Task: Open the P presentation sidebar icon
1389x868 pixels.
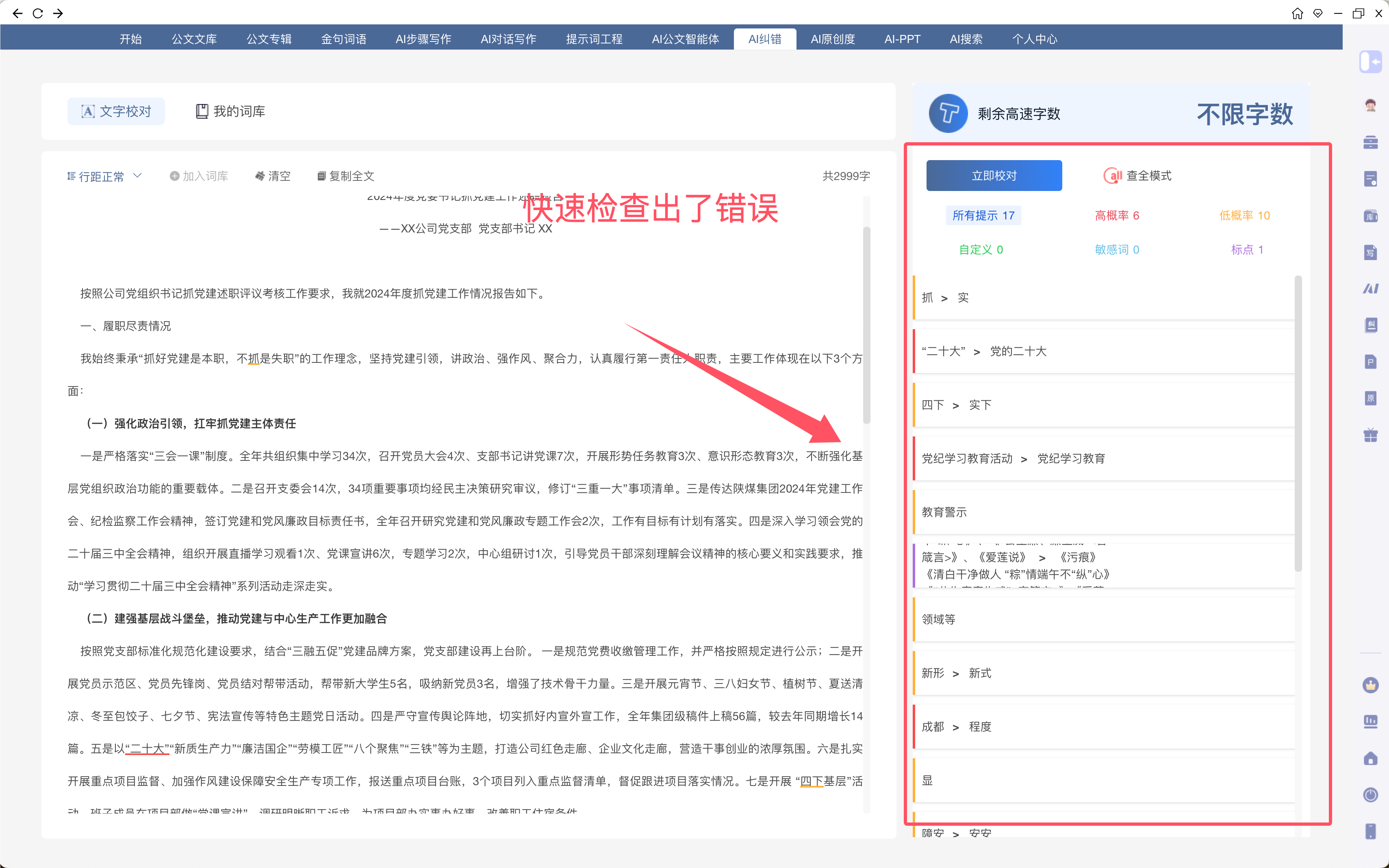Action: [x=1371, y=362]
